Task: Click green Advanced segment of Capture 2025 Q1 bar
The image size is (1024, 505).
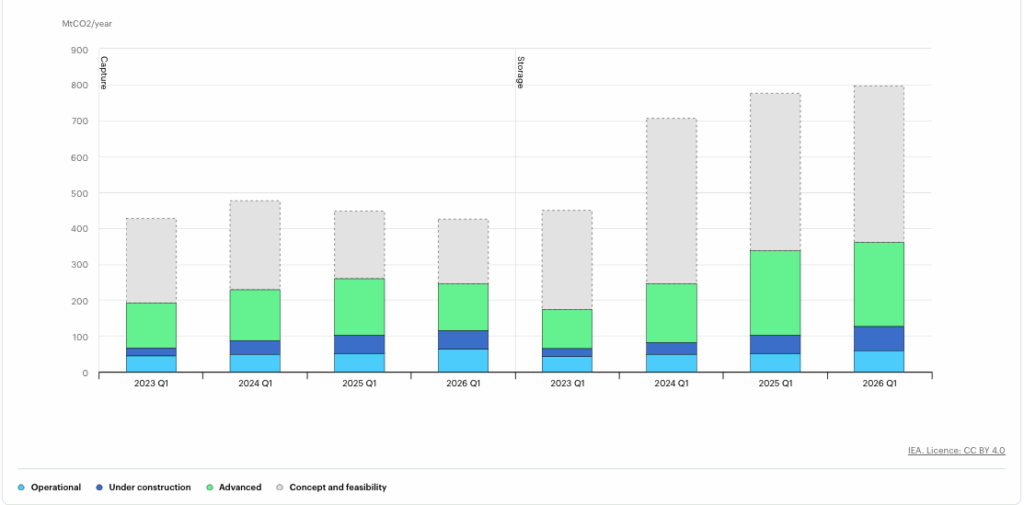Action: (359, 306)
